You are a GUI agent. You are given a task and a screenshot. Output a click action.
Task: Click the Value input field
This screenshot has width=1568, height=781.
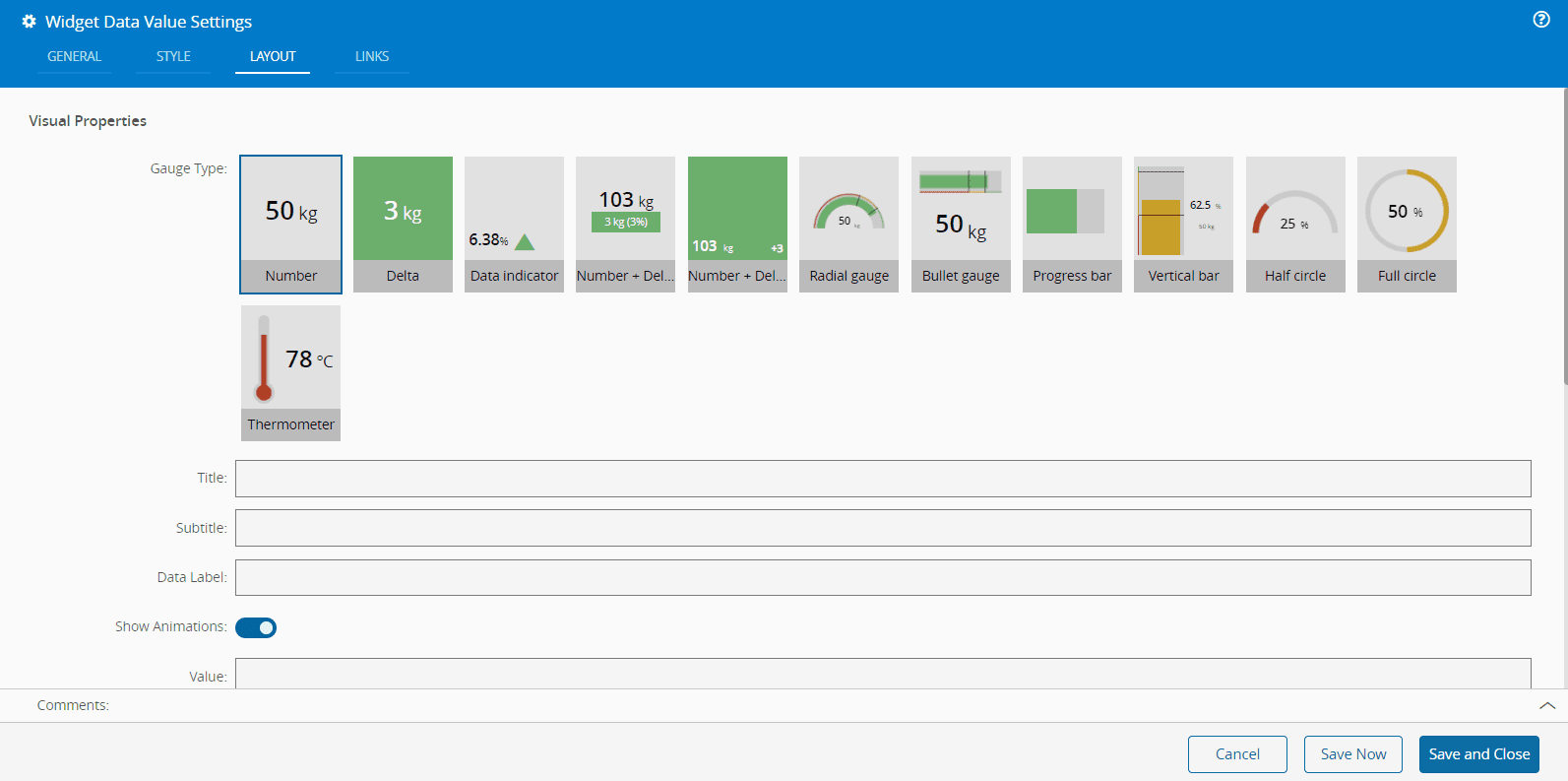(883, 674)
